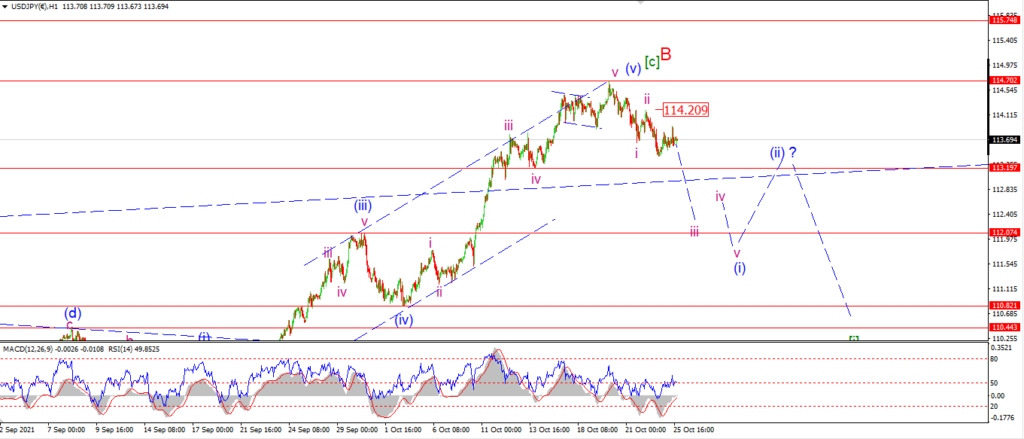Viewport: 1024px width, 439px height.
Task: Click the green [c] wave label
Action: click(x=650, y=62)
